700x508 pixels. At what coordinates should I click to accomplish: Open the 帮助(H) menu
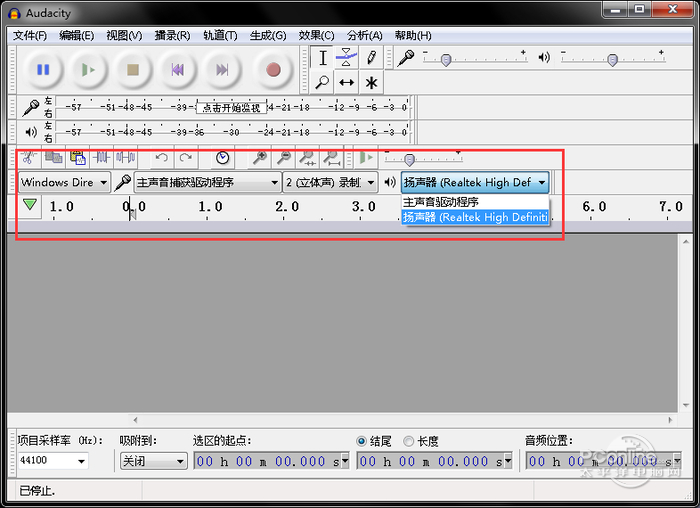[413, 35]
